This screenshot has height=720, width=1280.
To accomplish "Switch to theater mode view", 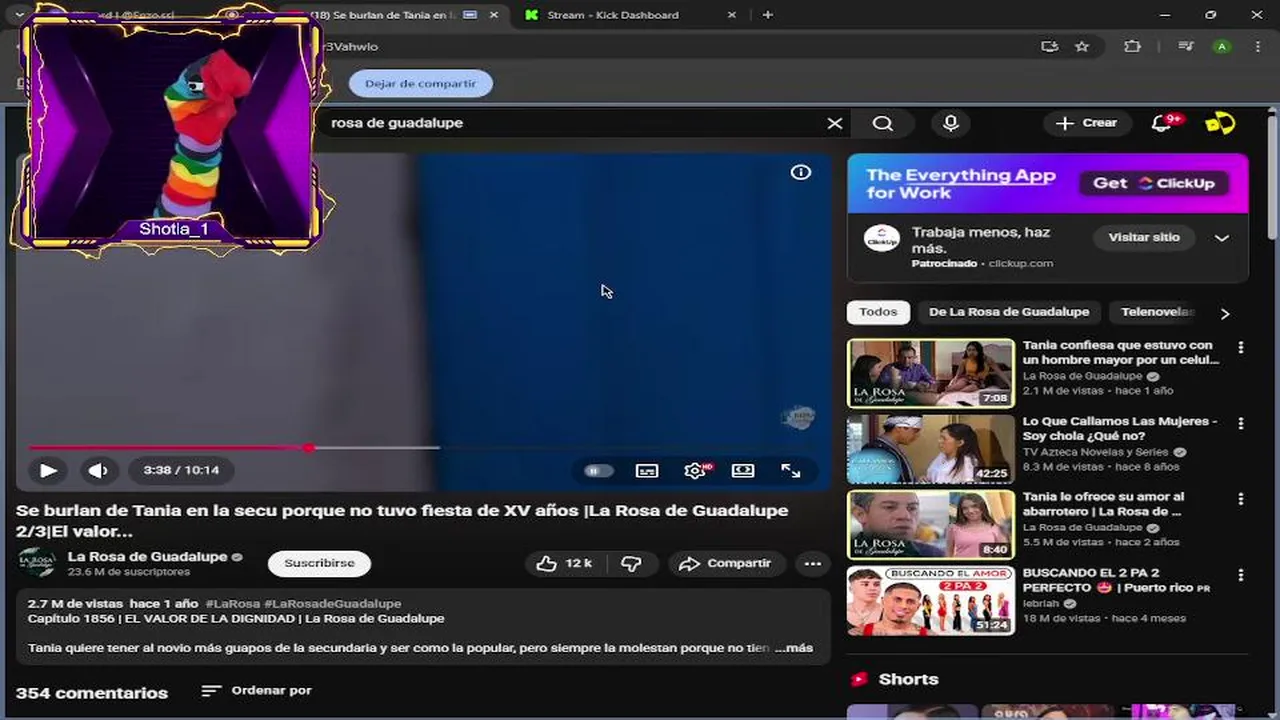I will 743,471.
